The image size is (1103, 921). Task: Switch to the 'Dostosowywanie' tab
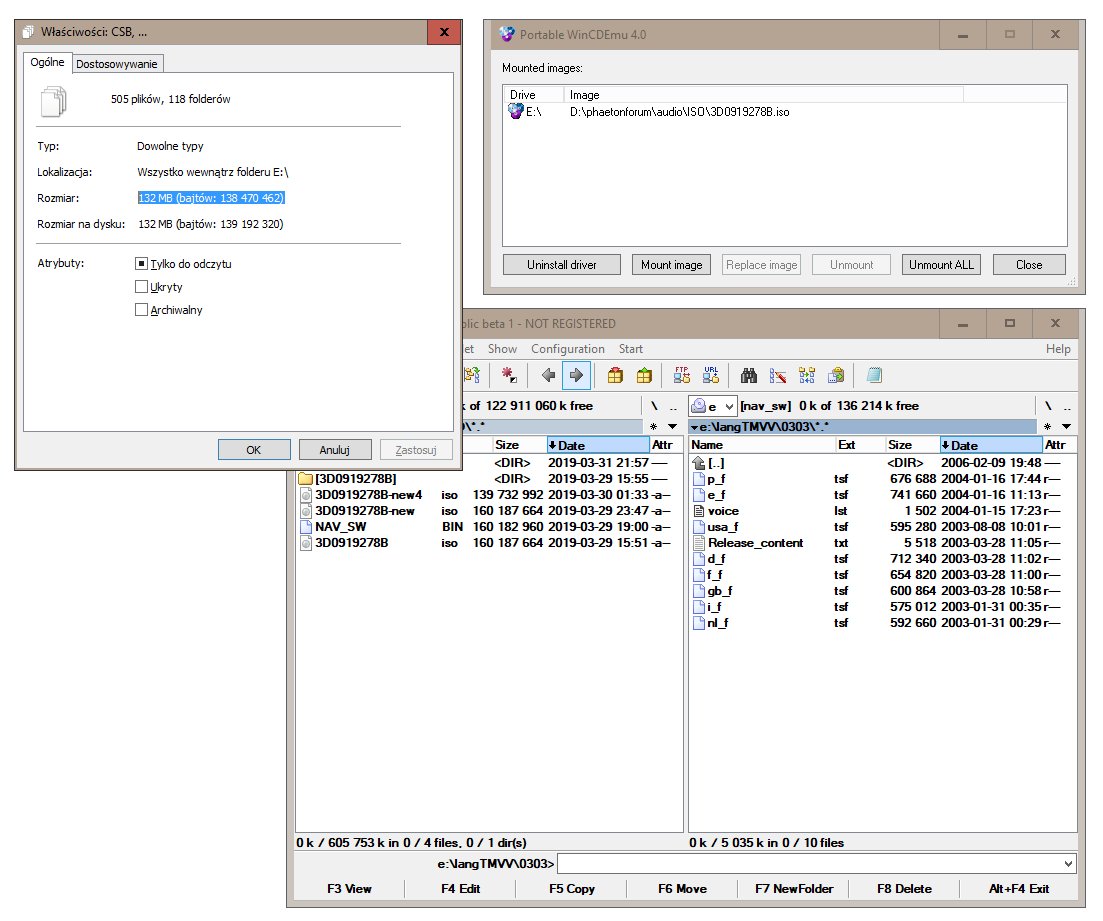point(117,64)
